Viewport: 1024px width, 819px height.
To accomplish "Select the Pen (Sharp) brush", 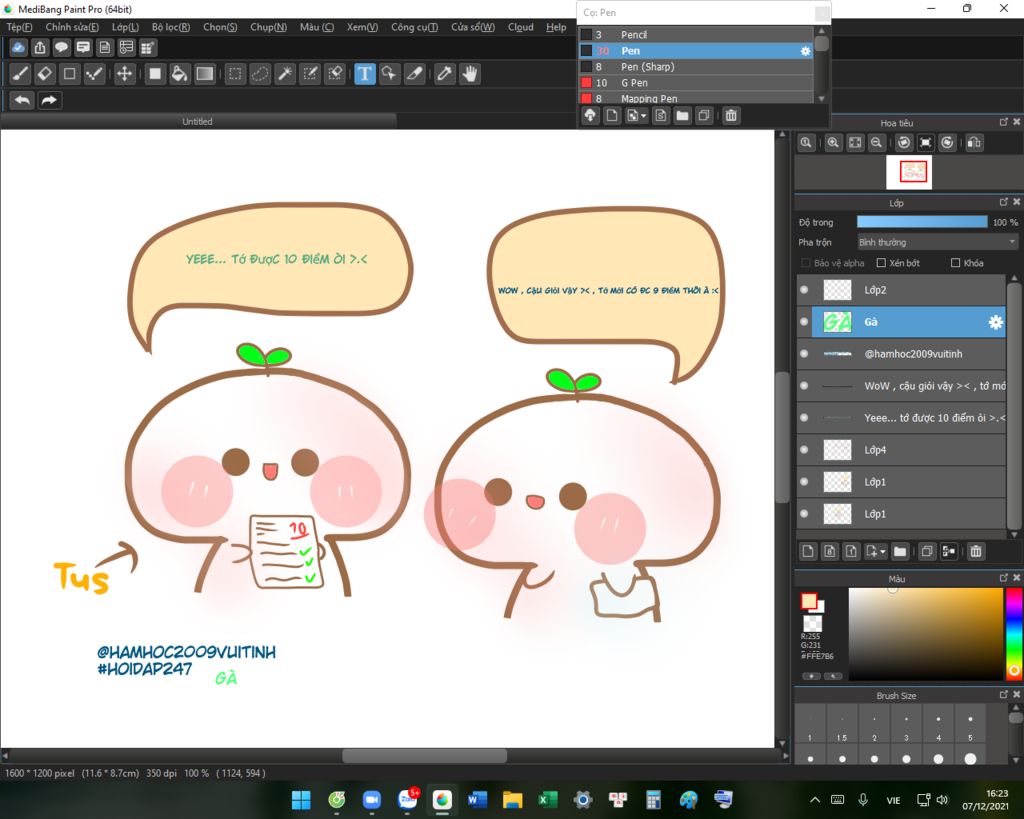I will [x=696, y=67].
